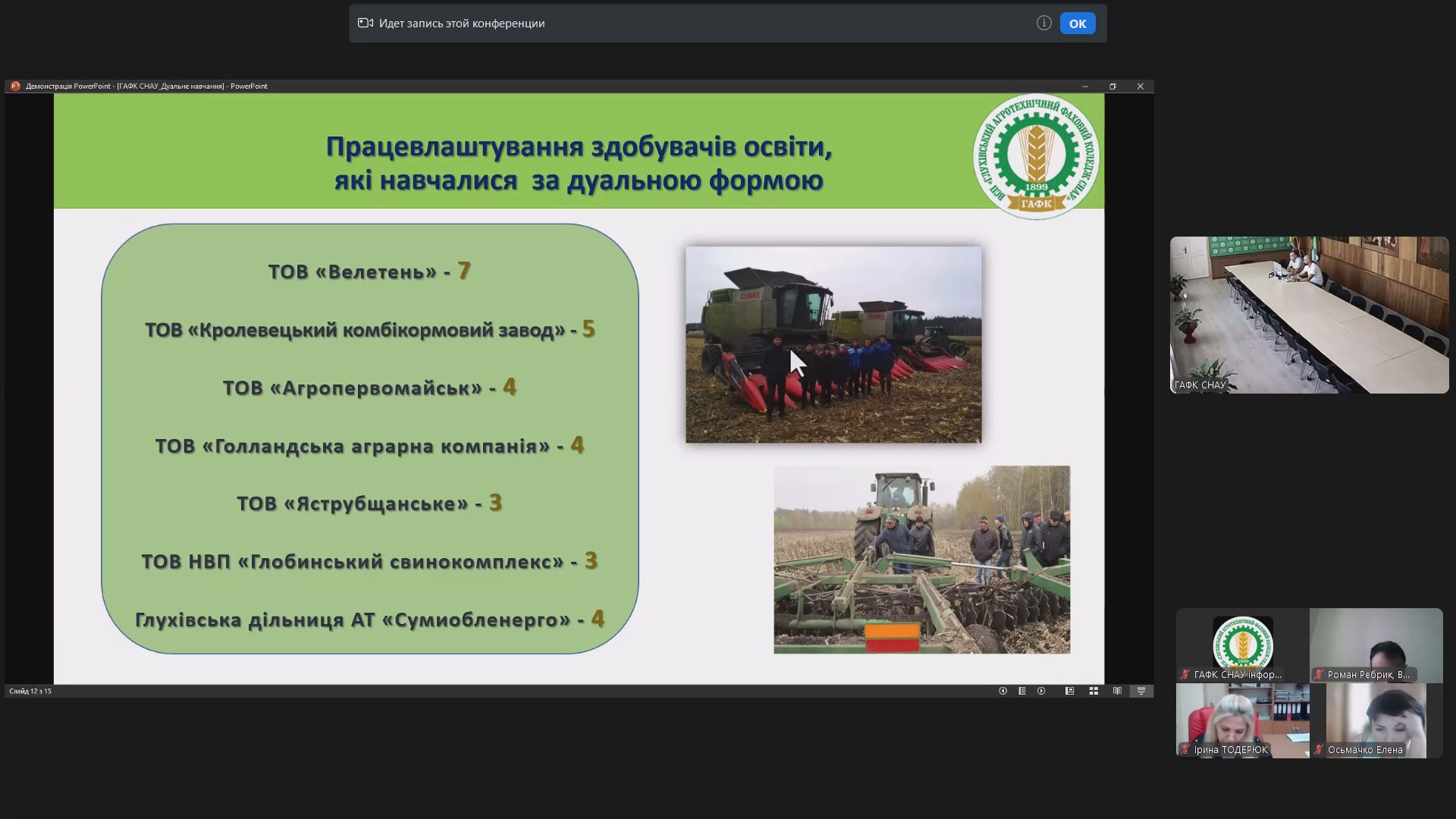Click the recording camera icon in the banner
The height and width of the screenshot is (819, 1456).
(x=366, y=24)
